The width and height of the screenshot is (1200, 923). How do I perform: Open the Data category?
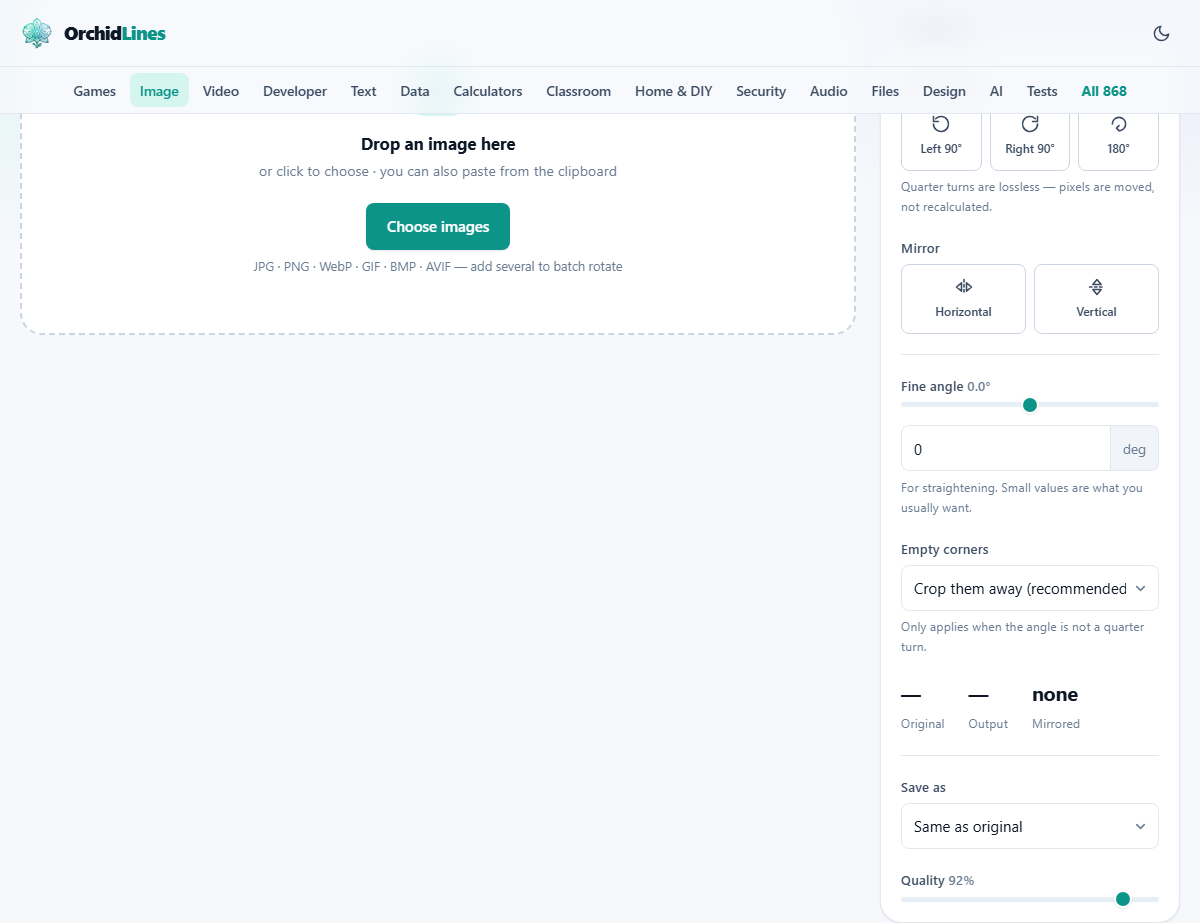click(x=415, y=91)
